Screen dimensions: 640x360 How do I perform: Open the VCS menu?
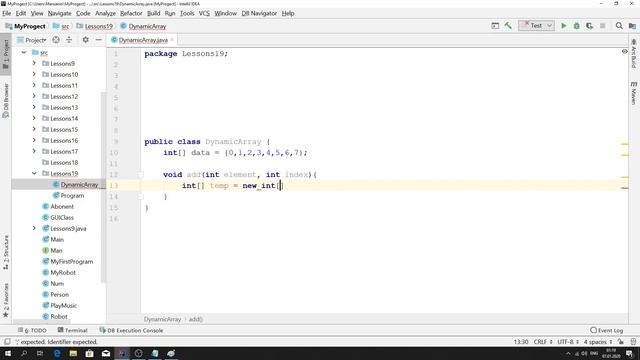(204, 13)
